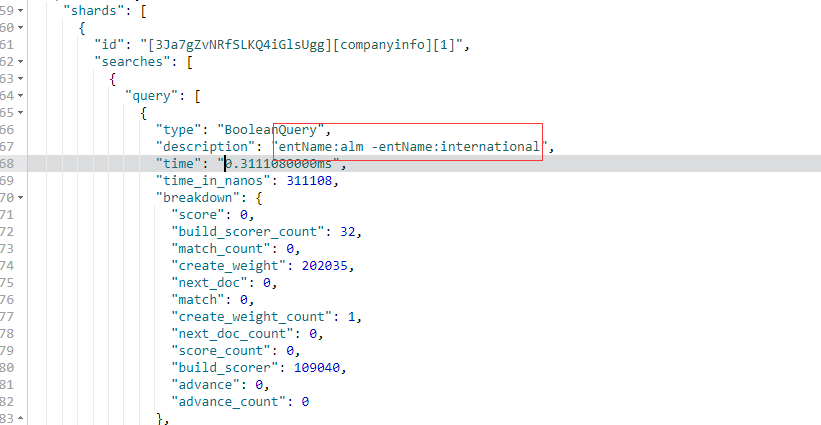The height and width of the screenshot is (425, 821).
Task: Click the "BooleanQuery" value
Action: pyautogui.click(x=271, y=129)
